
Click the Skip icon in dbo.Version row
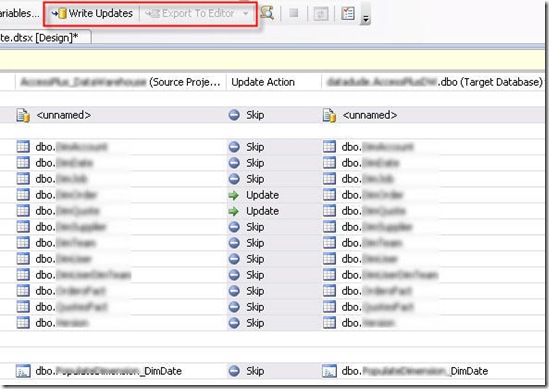[234, 323]
